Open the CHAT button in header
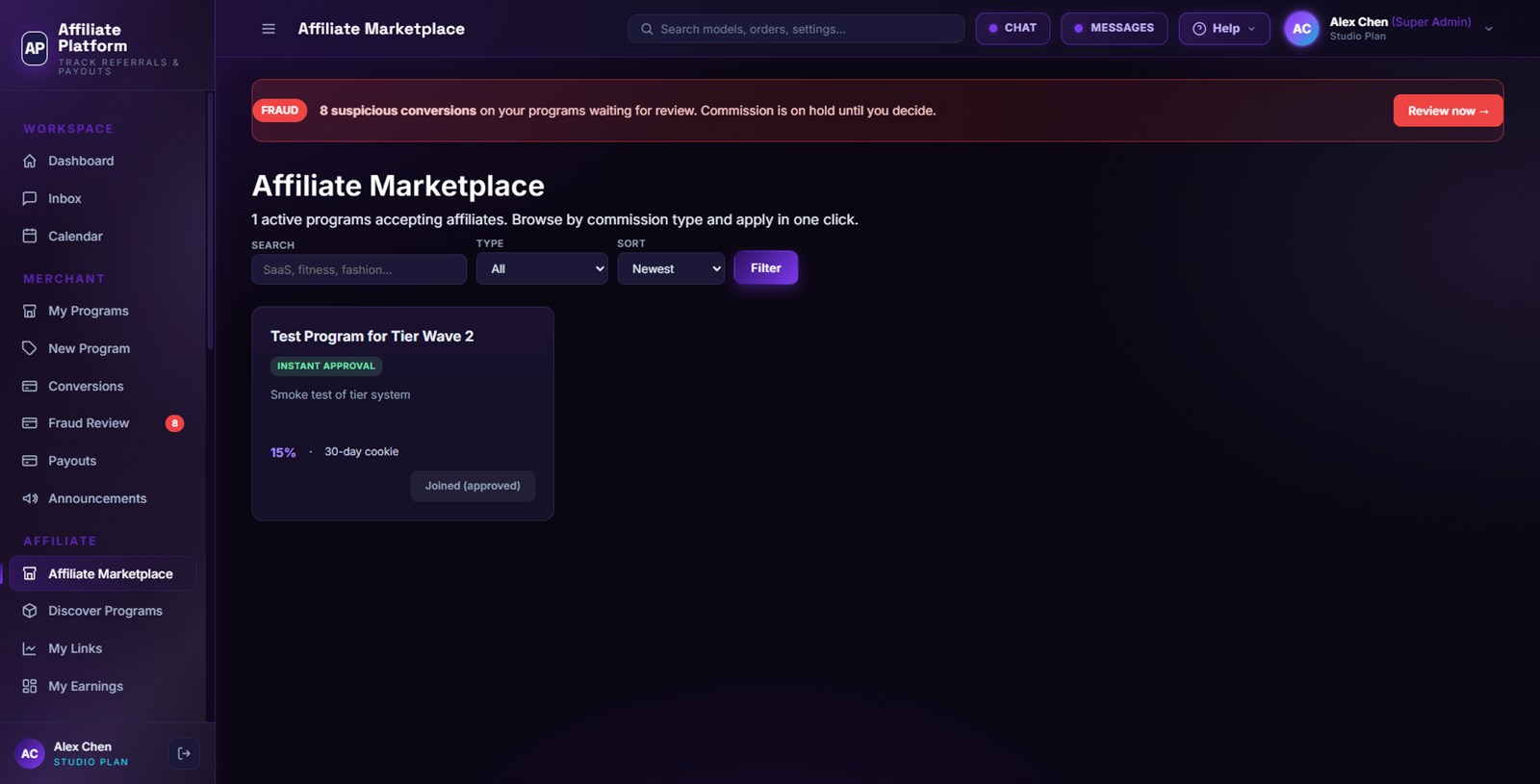 1013,28
